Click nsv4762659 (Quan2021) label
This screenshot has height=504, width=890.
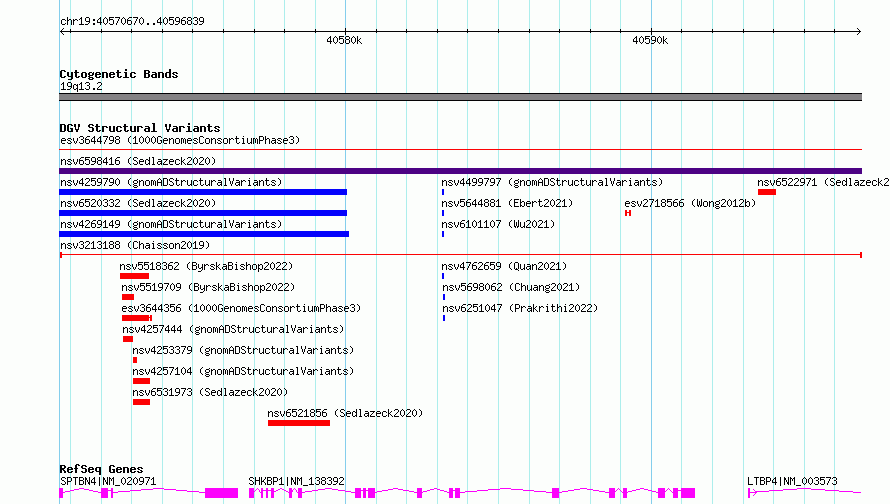[x=504, y=266]
